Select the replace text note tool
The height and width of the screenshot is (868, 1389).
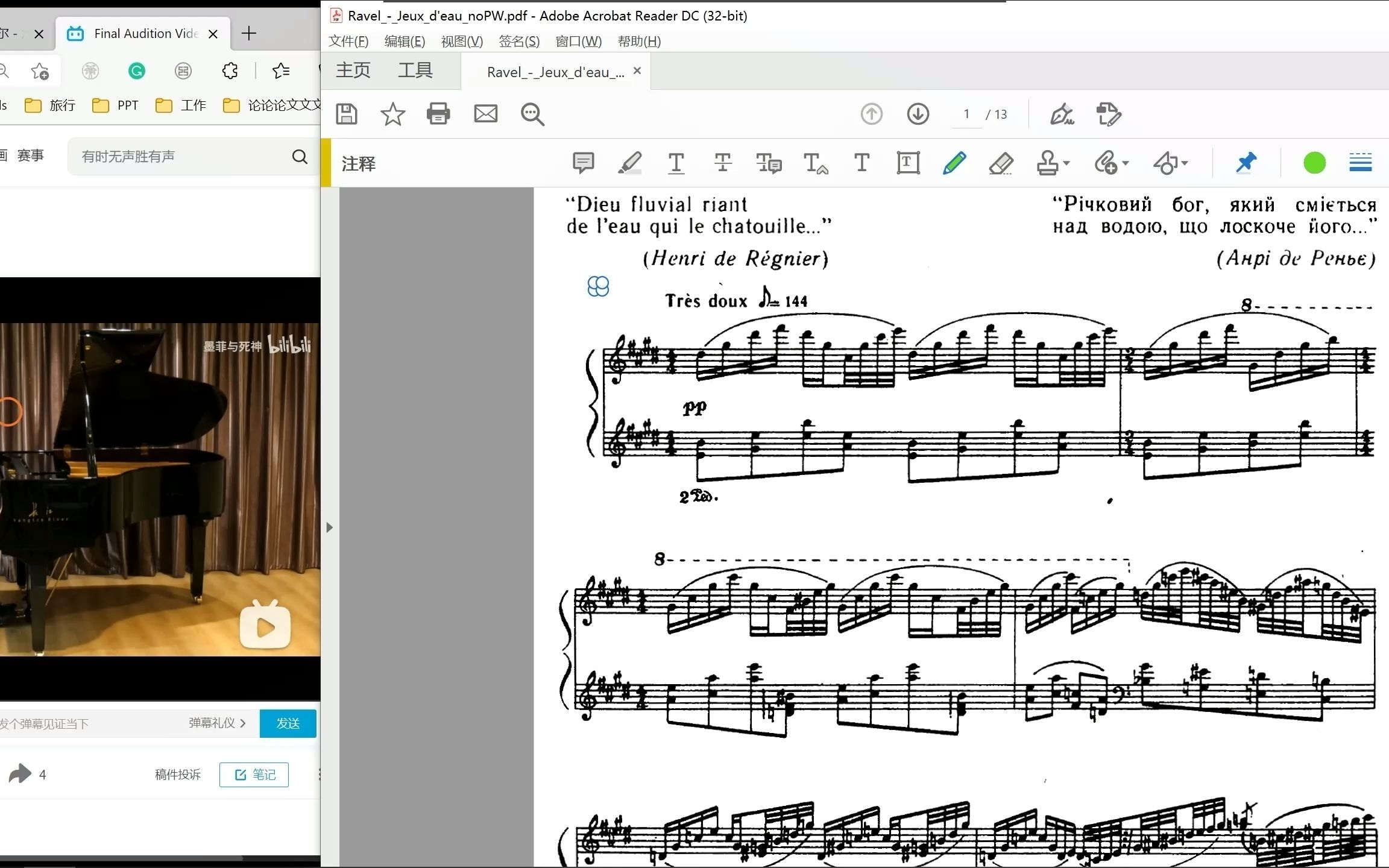tap(769, 163)
